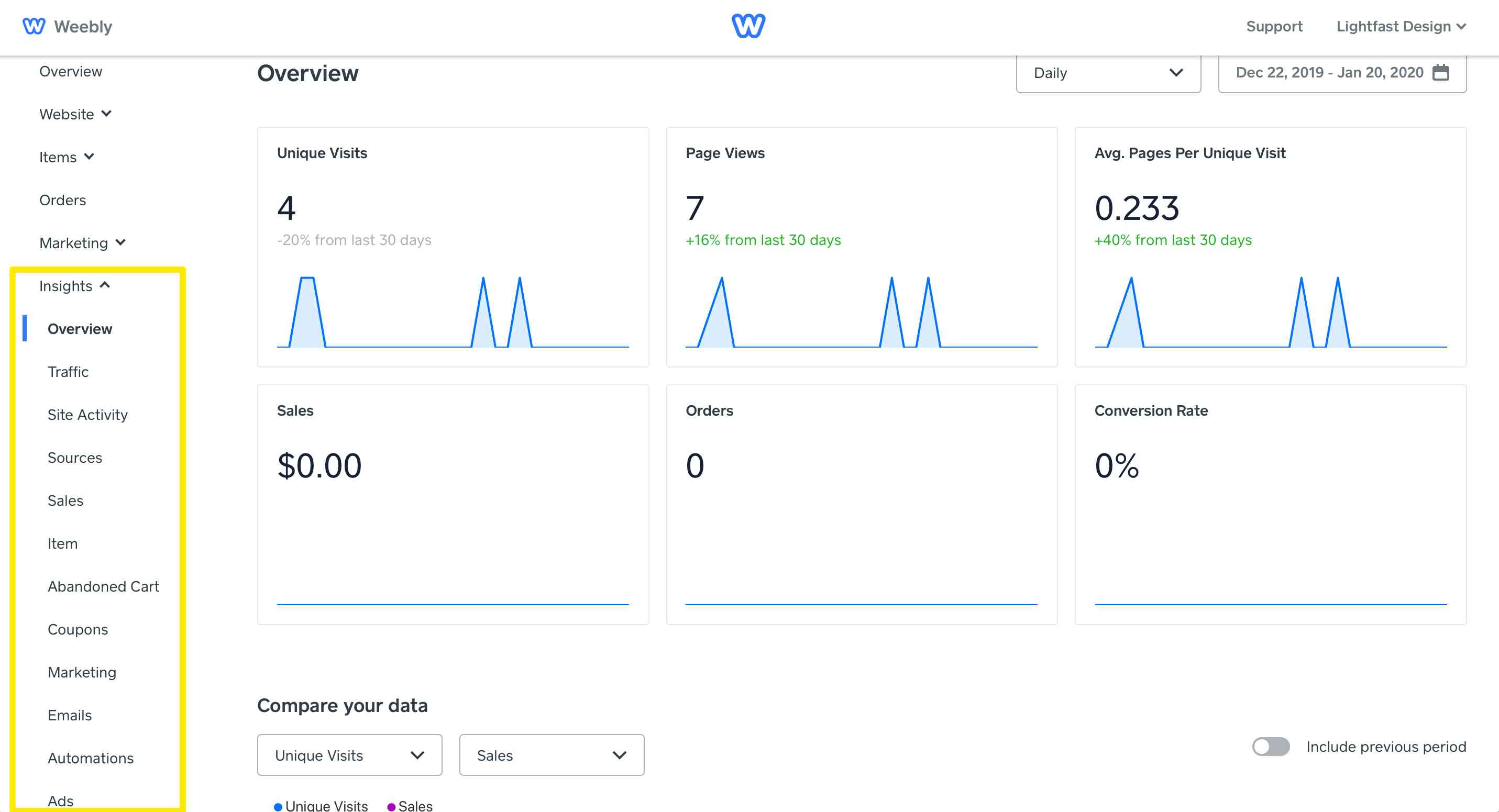Open the Sales comparison dropdown

pyautogui.click(x=551, y=755)
